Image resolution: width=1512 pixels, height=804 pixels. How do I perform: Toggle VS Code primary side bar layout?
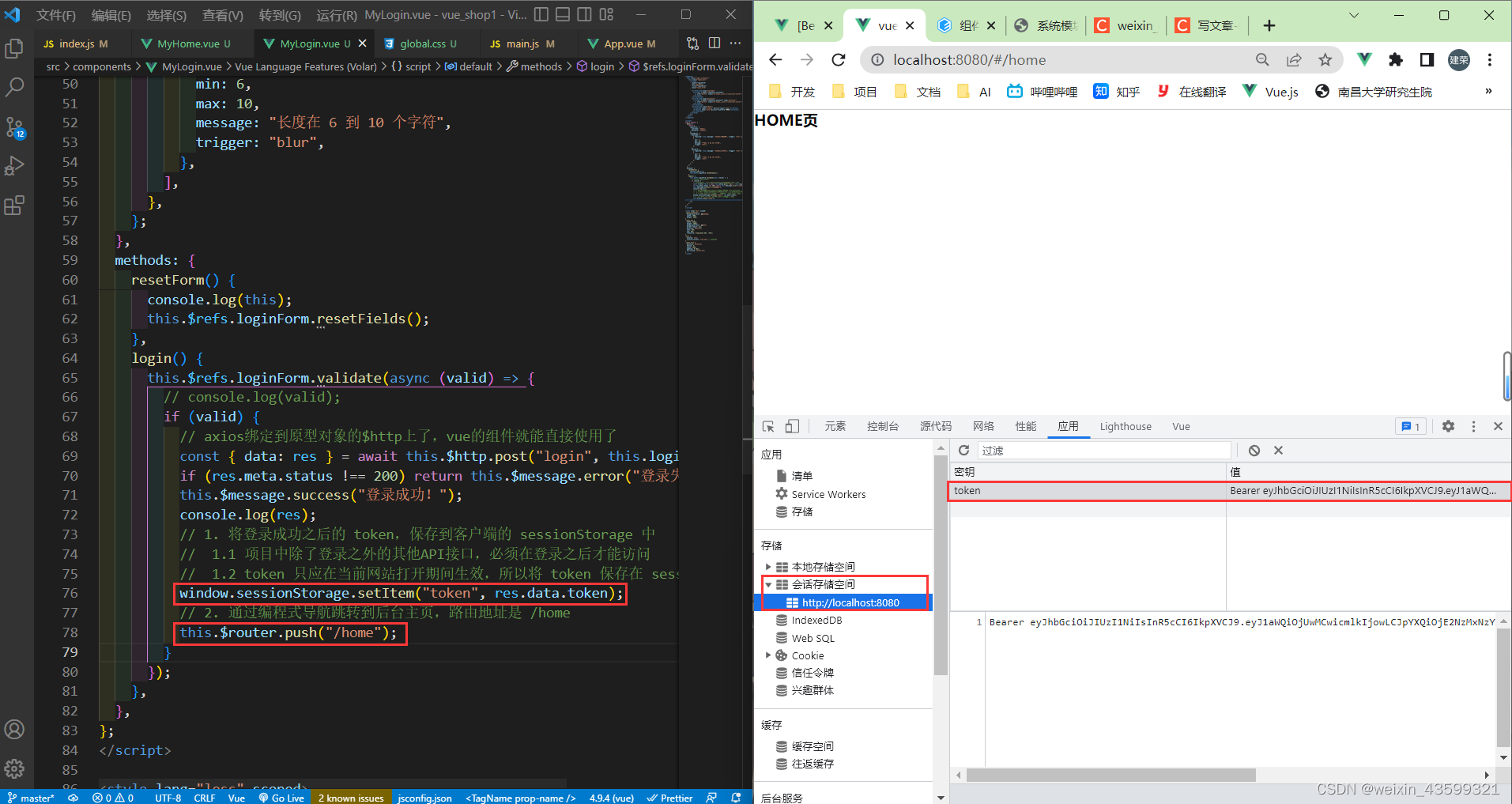pyautogui.click(x=541, y=14)
